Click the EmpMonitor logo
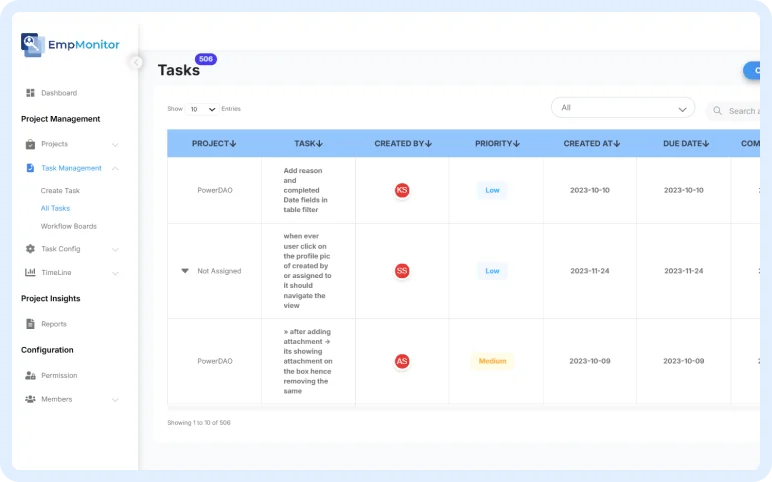Viewport: 772px width, 482px height. click(70, 44)
